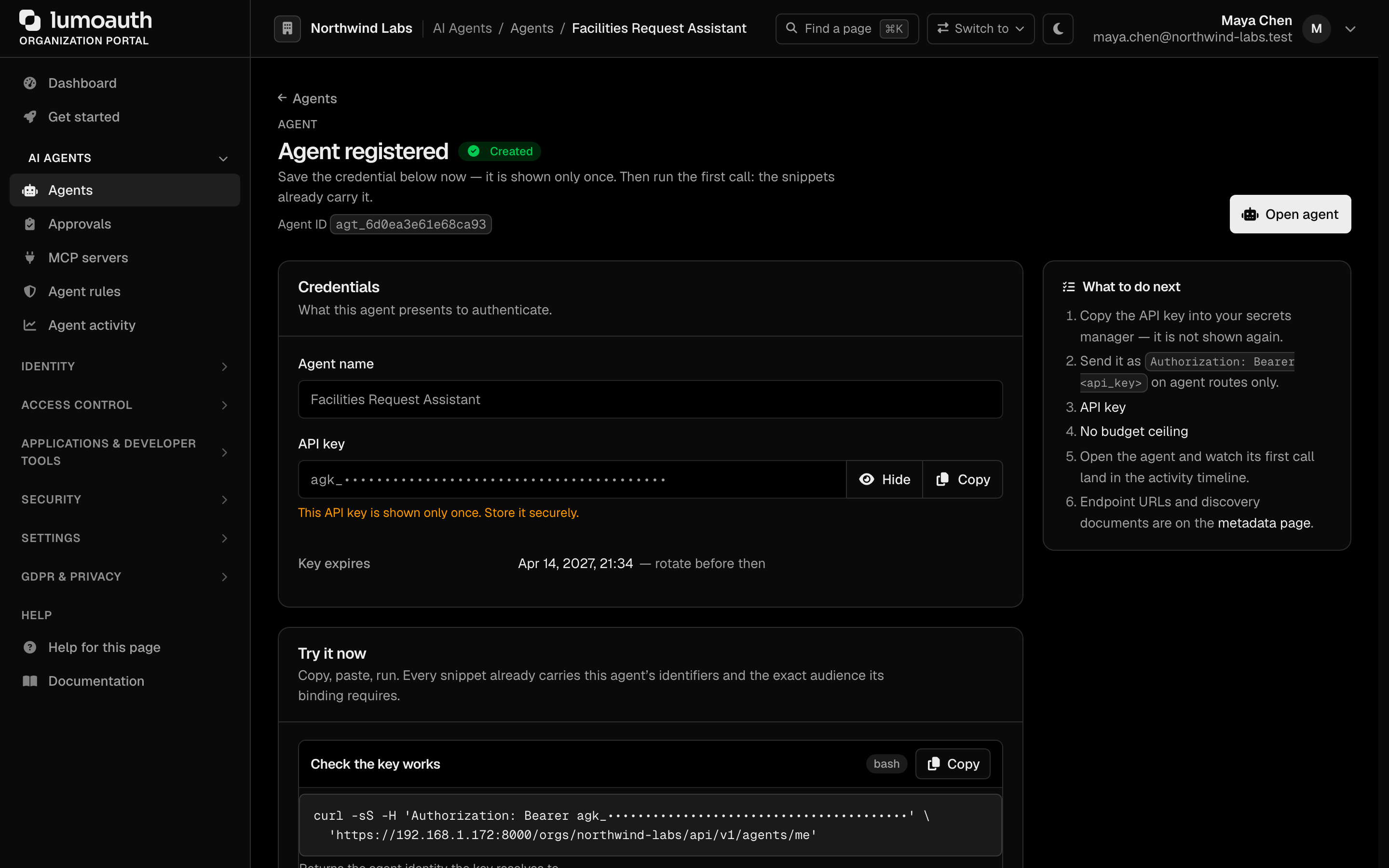Image resolution: width=1389 pixels, height=868 pixels.
Task: Open the metadata page link
Action: point(1265,523)
